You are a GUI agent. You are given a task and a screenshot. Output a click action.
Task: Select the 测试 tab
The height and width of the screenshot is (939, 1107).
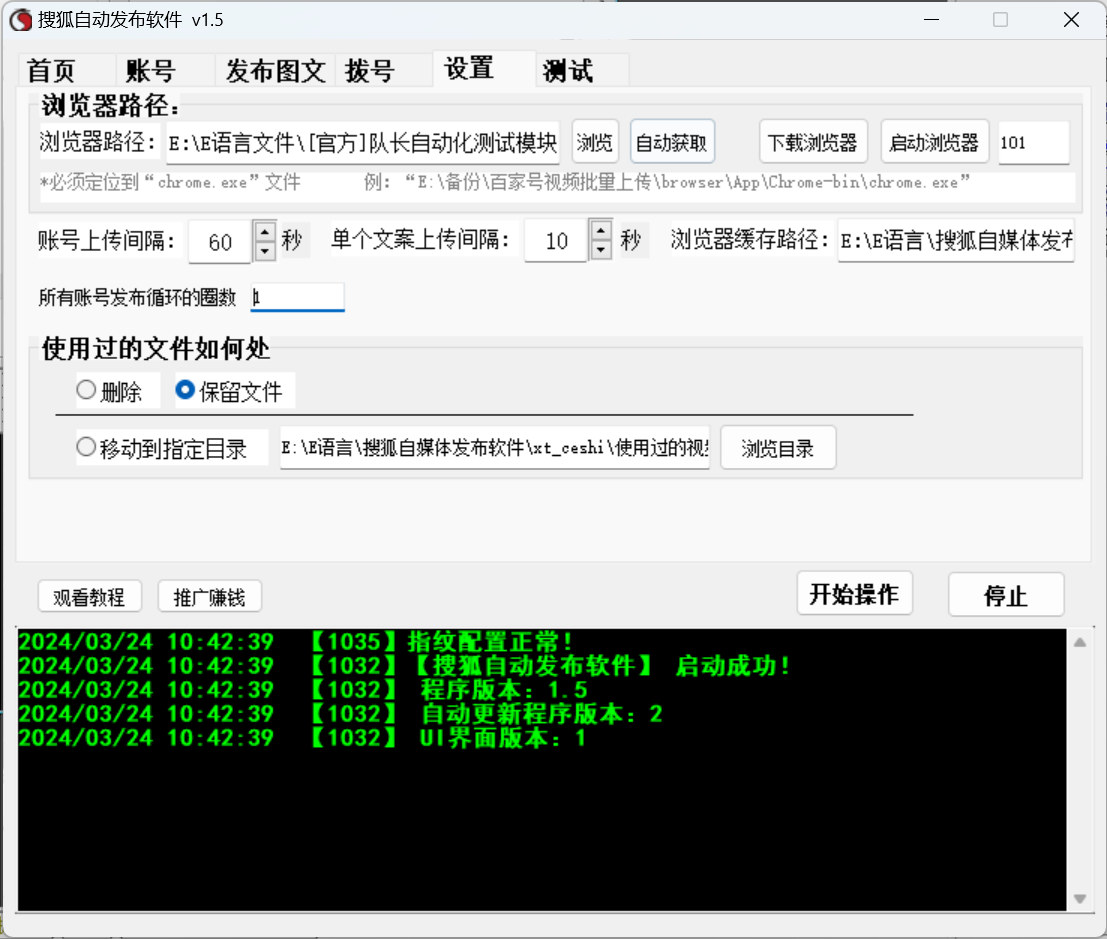pos(568,71)
